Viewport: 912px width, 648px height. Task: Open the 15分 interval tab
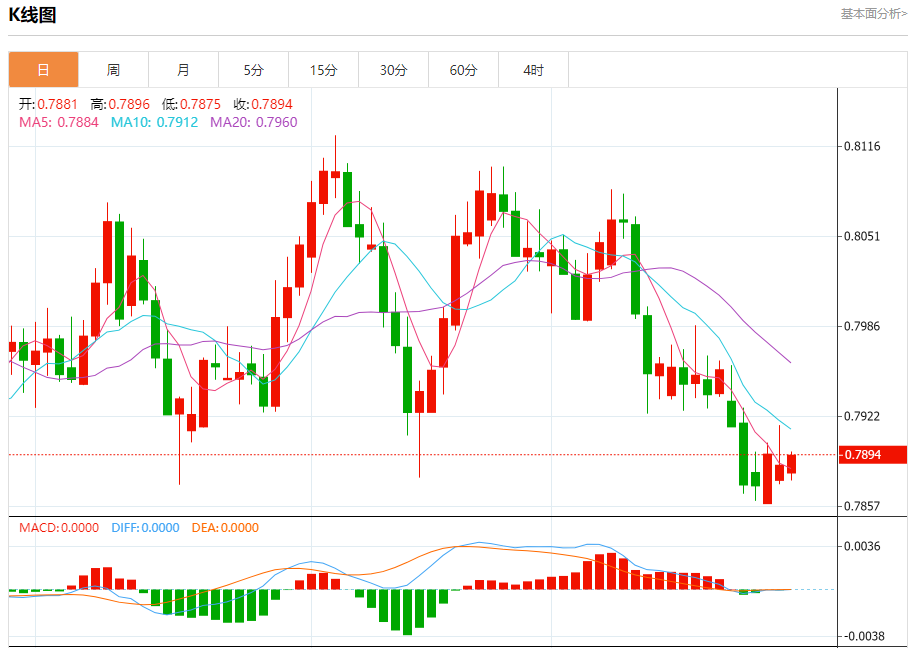323,70
